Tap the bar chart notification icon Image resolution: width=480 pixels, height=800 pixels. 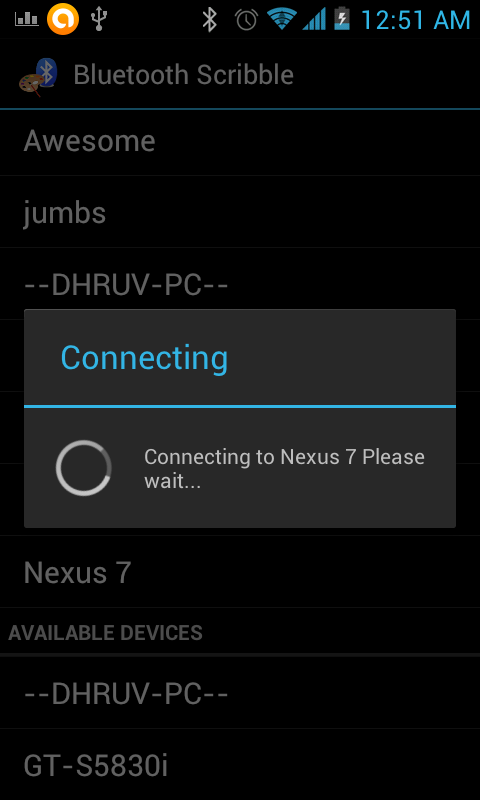click(27, 19)
